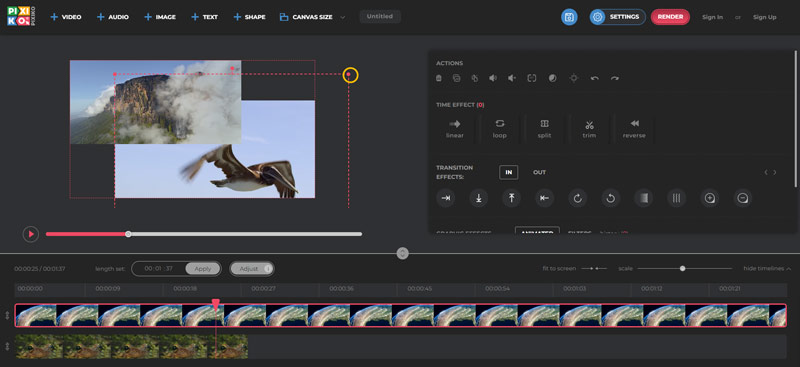Select the split time effect
The width and height of the screenshot is (800, 367).
(x=544, y=129)
